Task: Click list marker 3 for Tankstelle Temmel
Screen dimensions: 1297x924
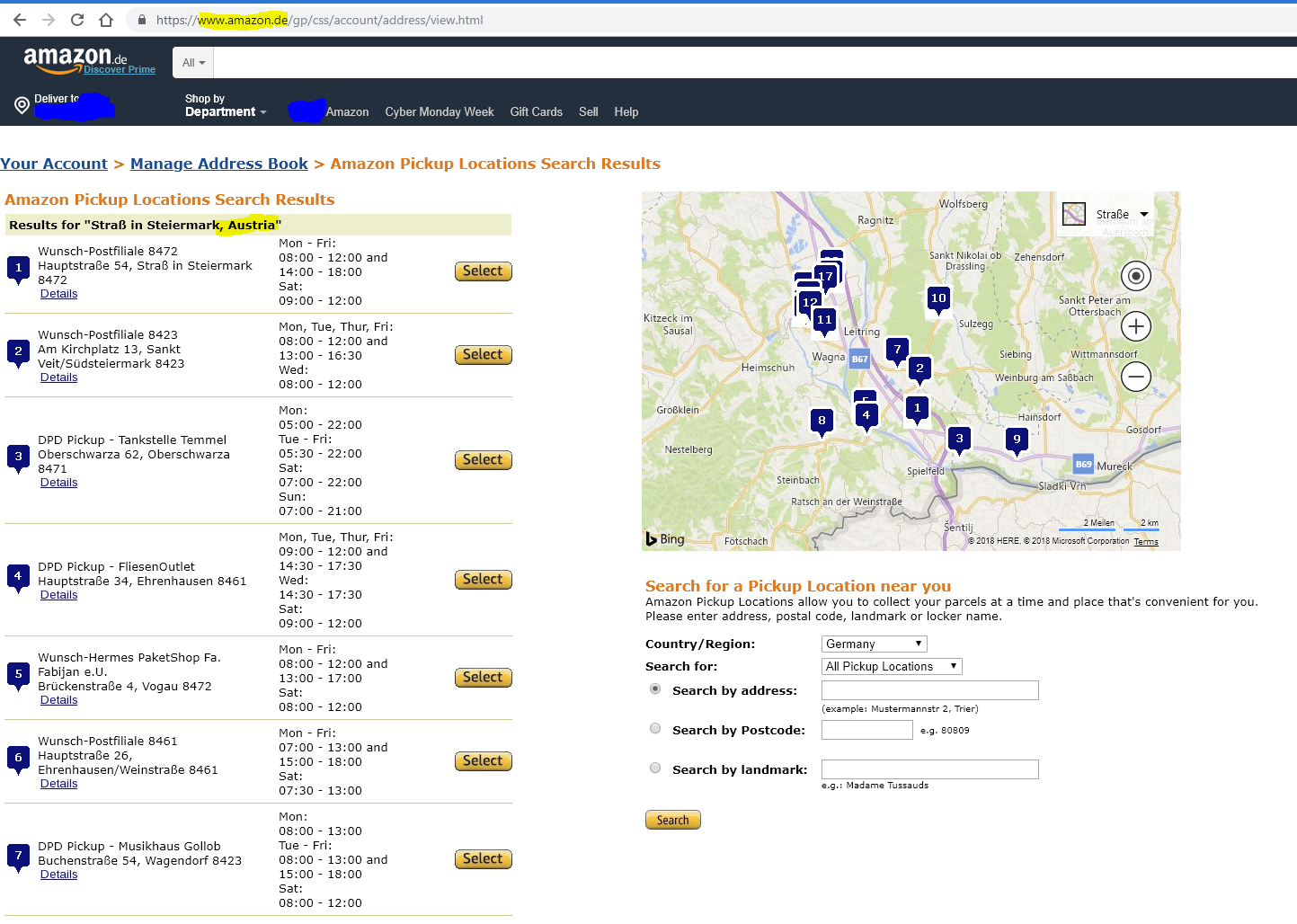Action: coord(18,458)
